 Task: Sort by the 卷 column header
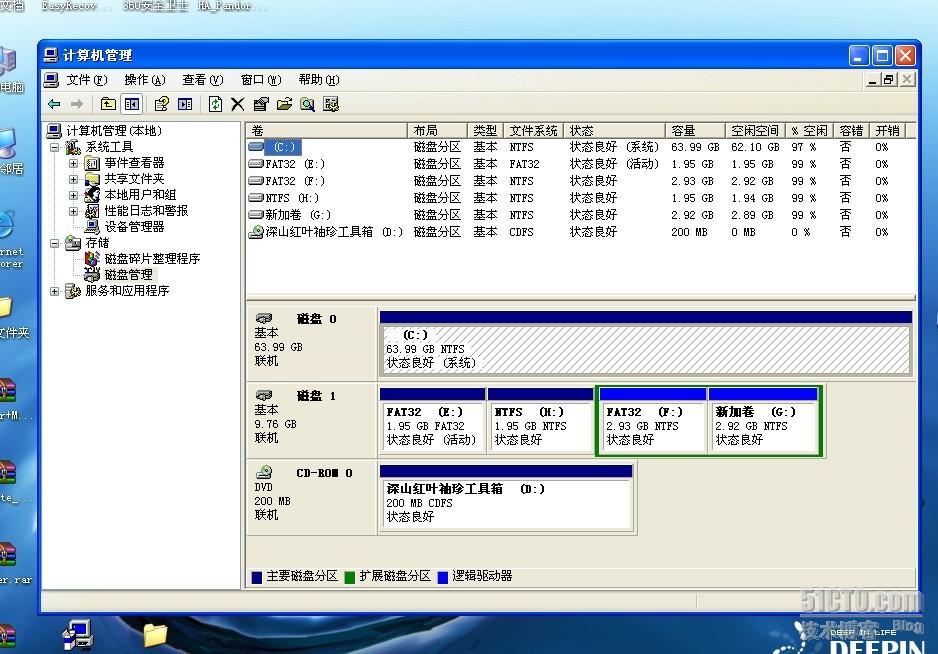[x=327, y=130]
